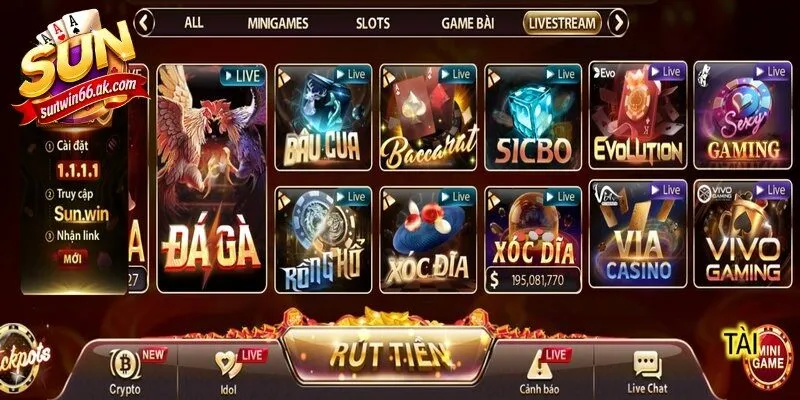The height and width of the screenshot is (400, 800).
Task: Click the left arrow on category bar
Action: [x=144, y=22]
